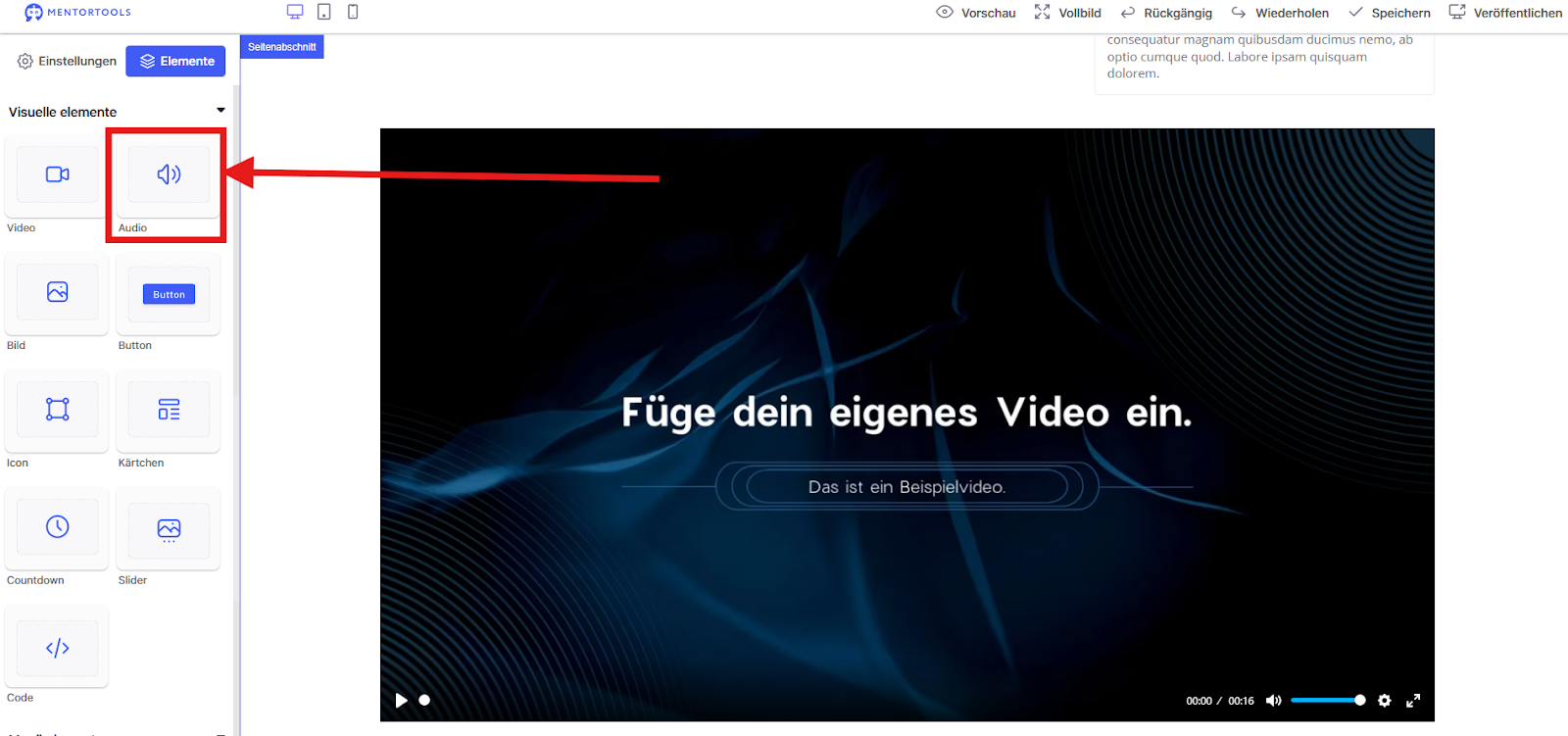Add the Video element

coord(57,176)
